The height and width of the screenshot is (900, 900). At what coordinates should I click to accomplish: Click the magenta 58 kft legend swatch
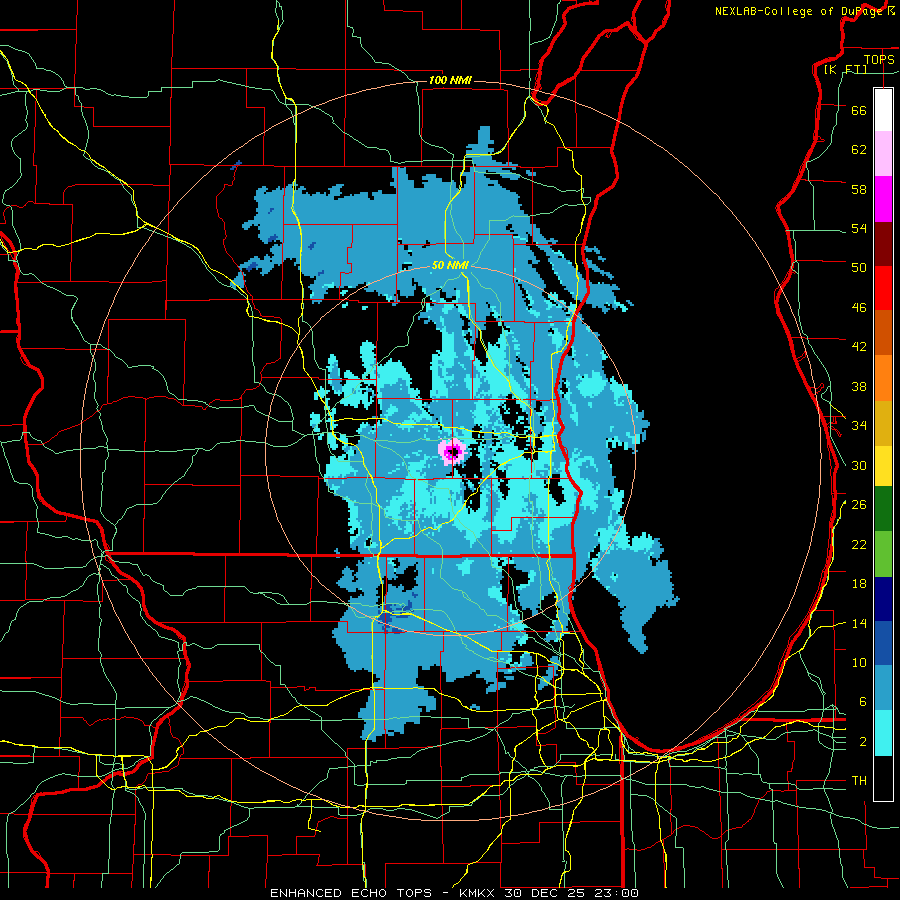click(x=883, y=199)
